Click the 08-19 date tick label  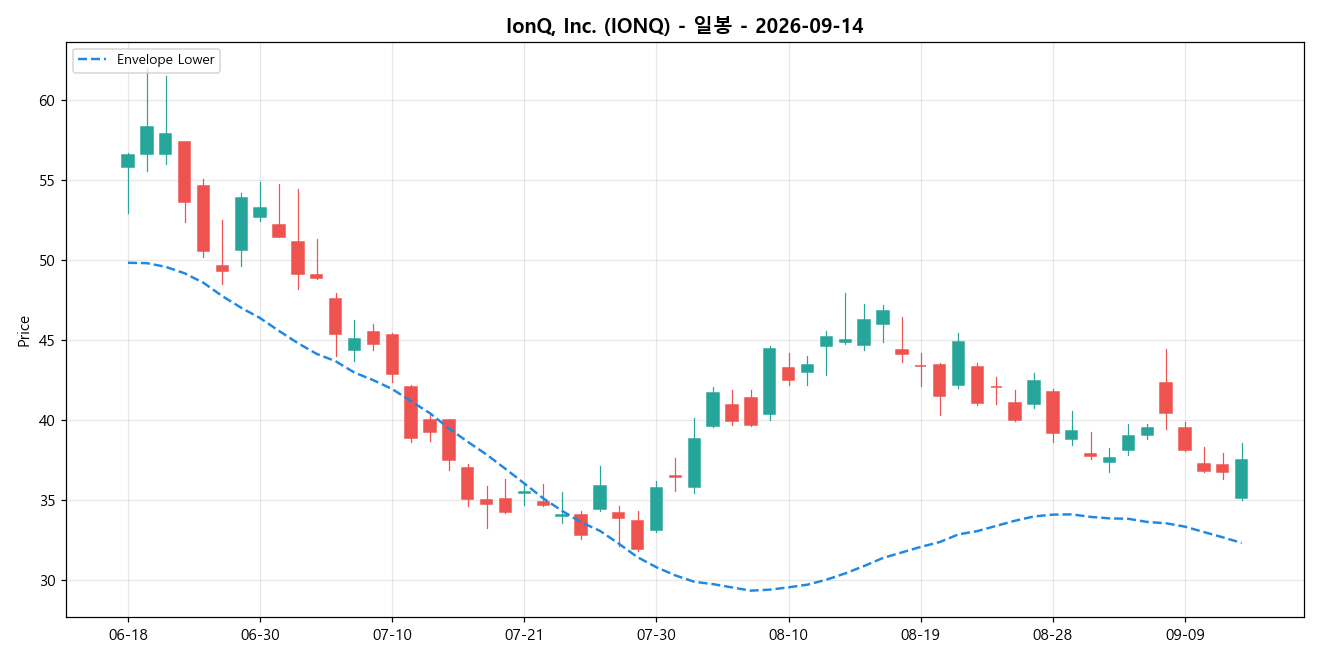coord(920,635)
